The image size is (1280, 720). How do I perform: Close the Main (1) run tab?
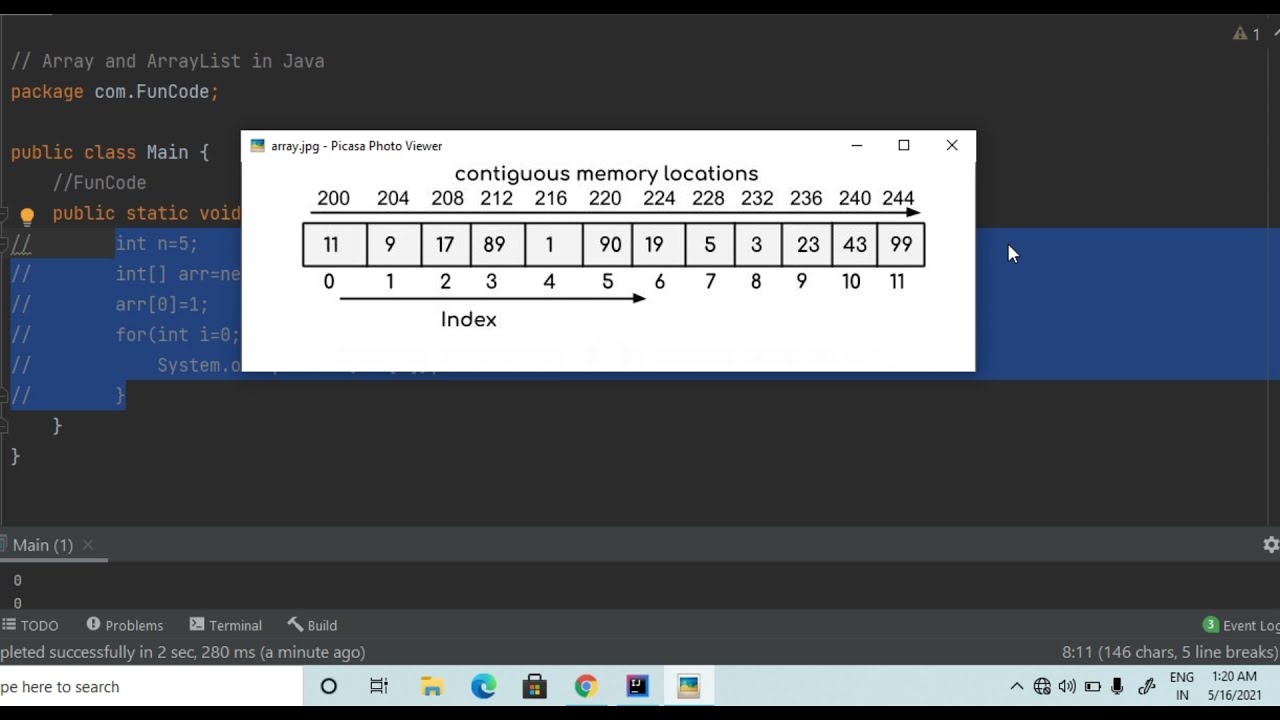tap(88, 545)
